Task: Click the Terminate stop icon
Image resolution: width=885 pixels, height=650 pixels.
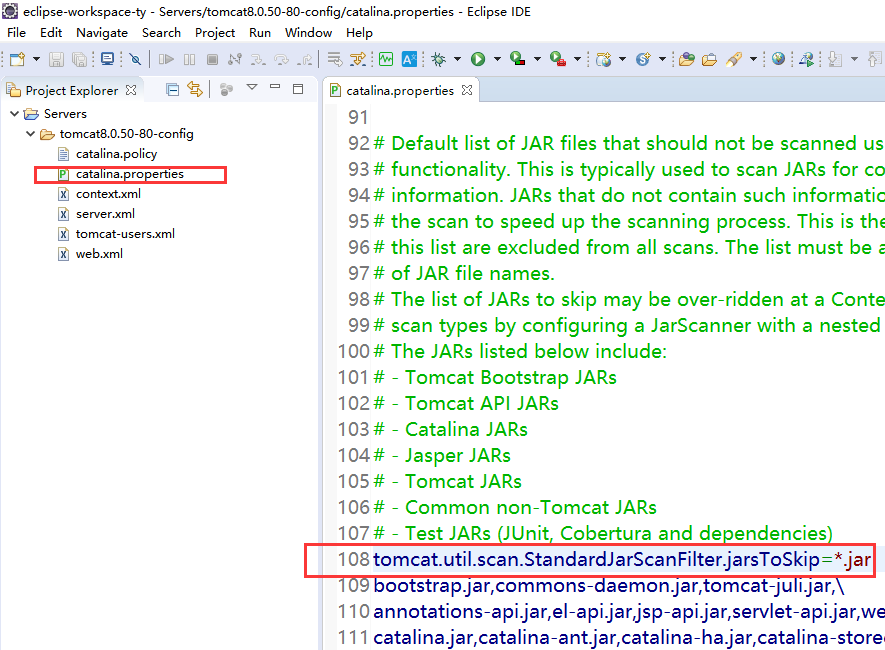Action: click(212, 59)
